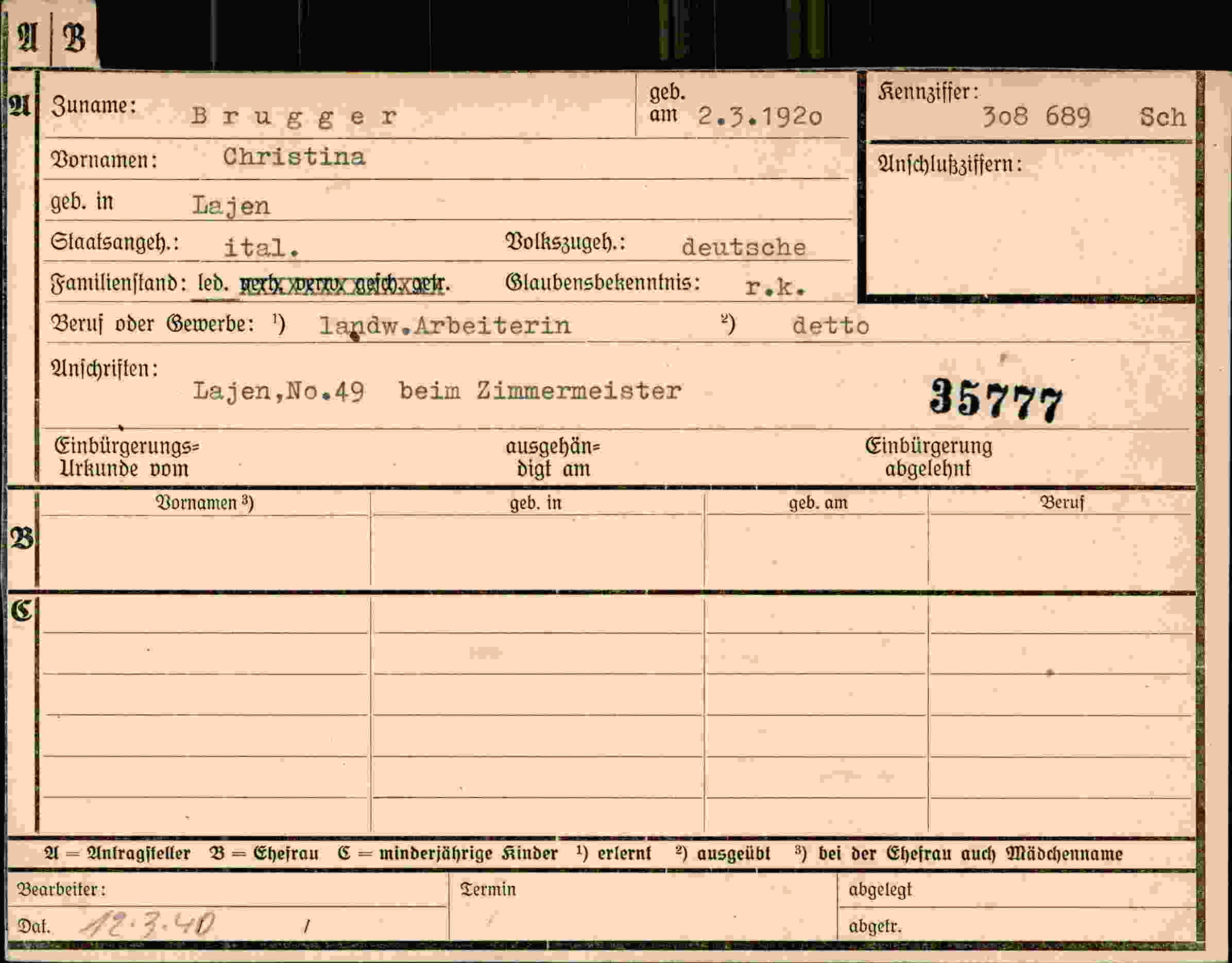1232x963 pixels.
Task: Click the 'ausgehändigt am' label
Action: tap(553, 457)
